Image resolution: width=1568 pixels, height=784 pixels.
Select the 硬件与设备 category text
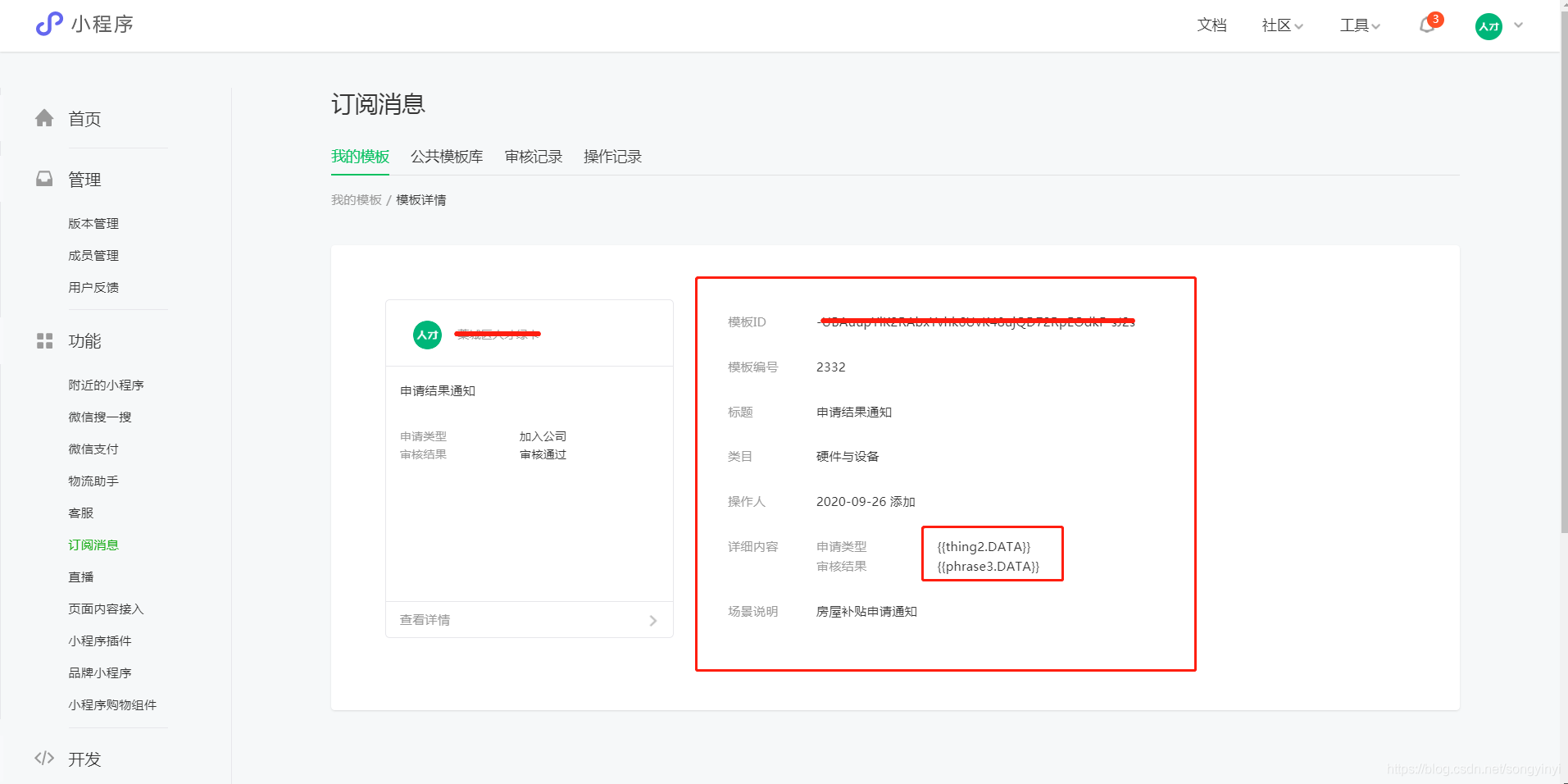(848, 456)
